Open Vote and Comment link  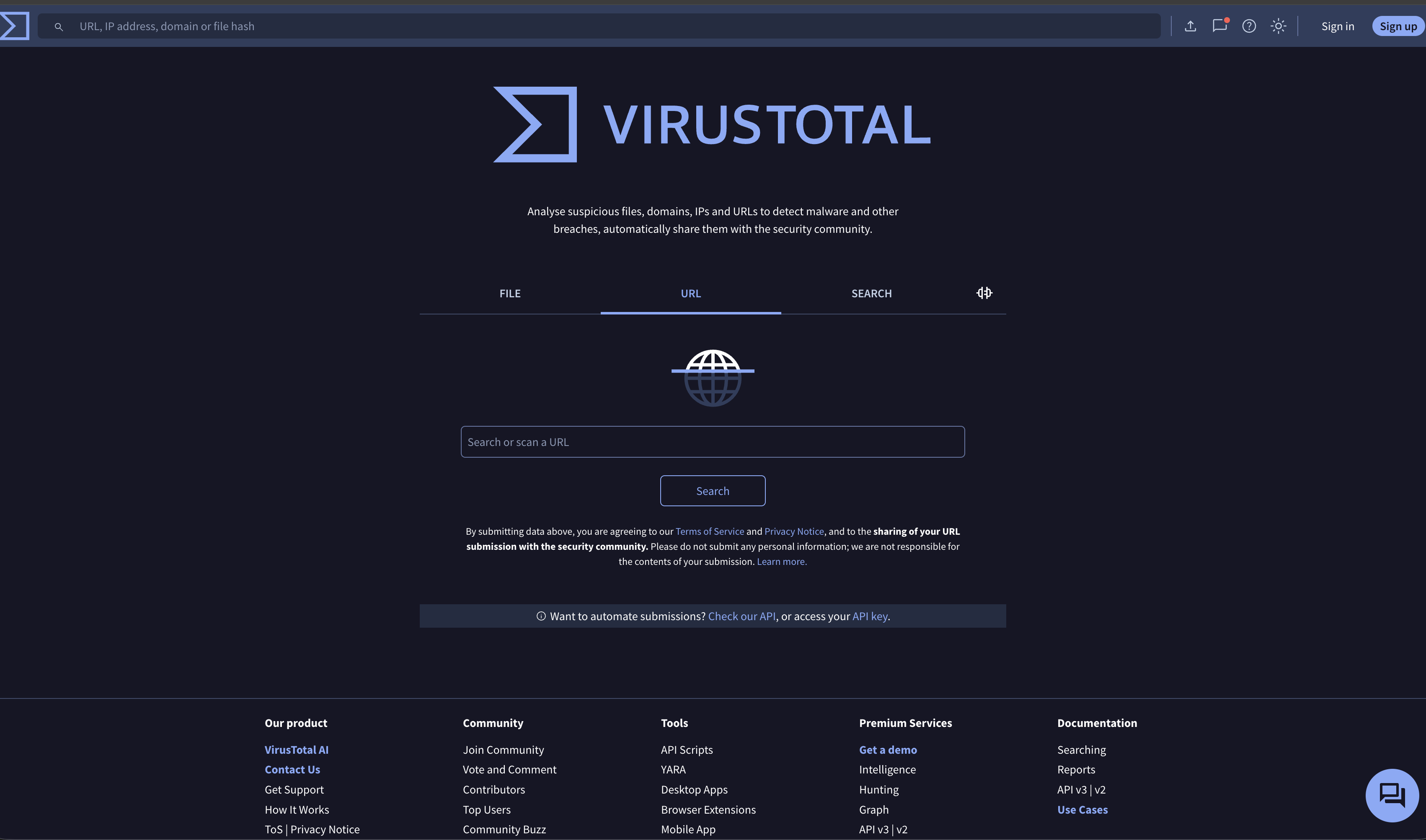[509, 769]
